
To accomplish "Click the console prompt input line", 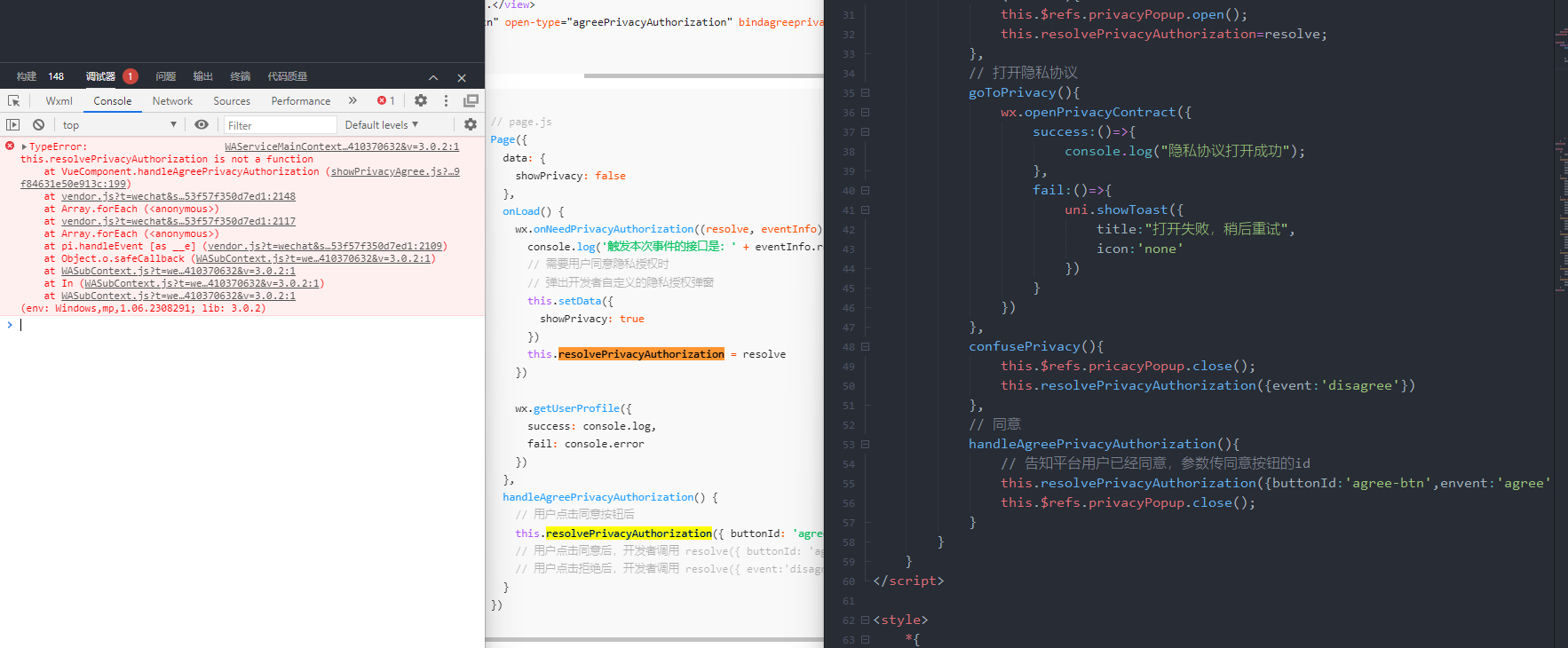I will pyautogui.click(x=249, y=325).
